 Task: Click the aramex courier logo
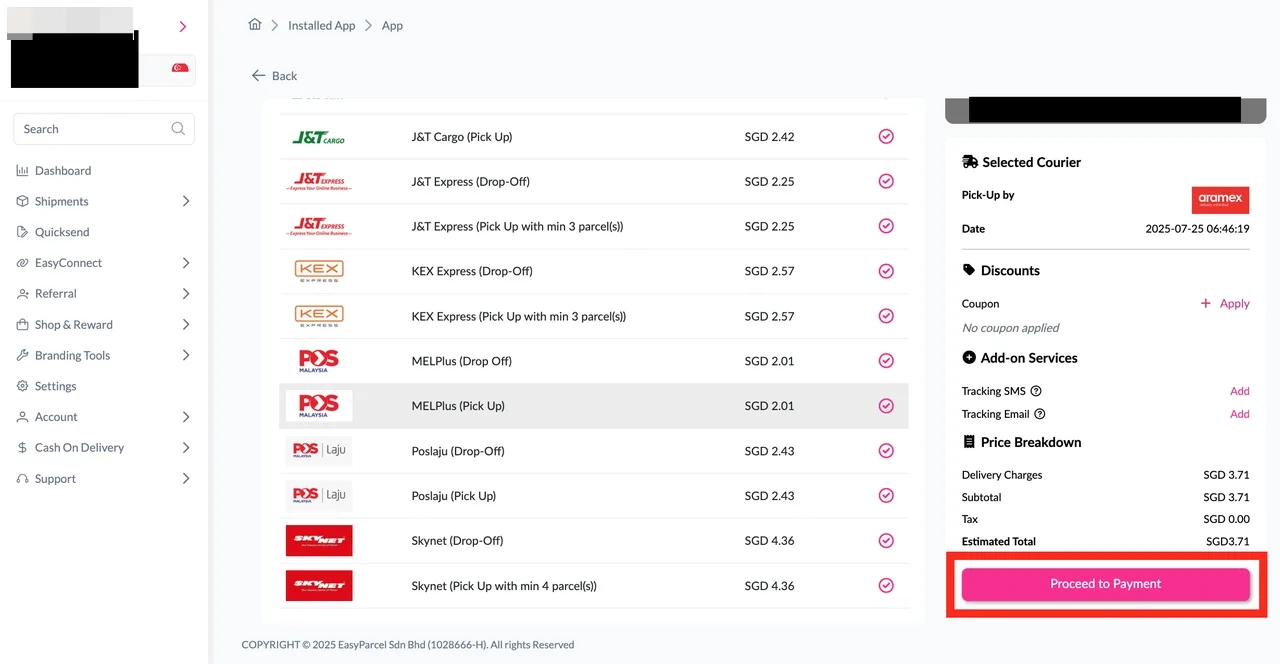(x=1220, y=199)
